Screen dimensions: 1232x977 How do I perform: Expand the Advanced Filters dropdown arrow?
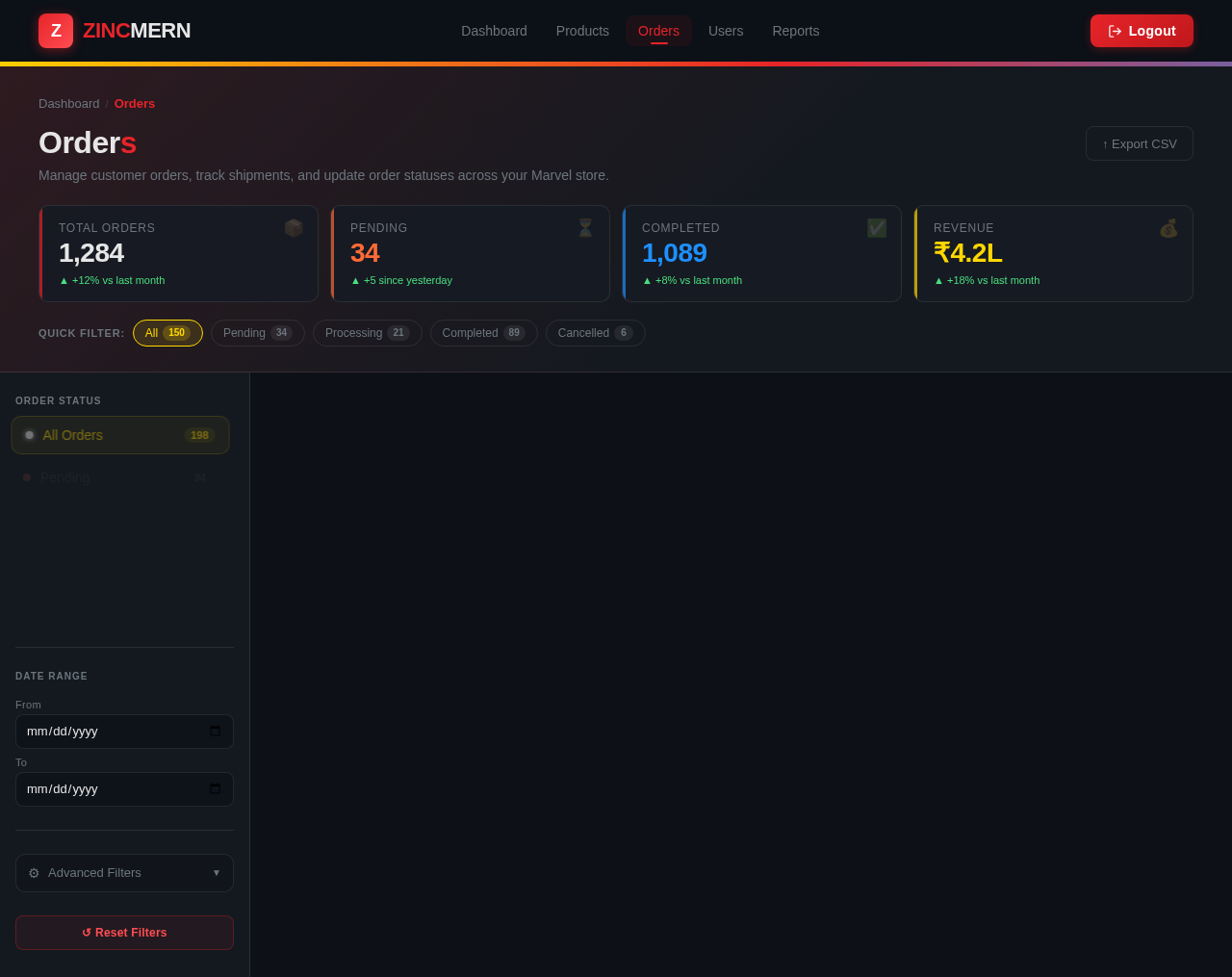pos(217,873)
